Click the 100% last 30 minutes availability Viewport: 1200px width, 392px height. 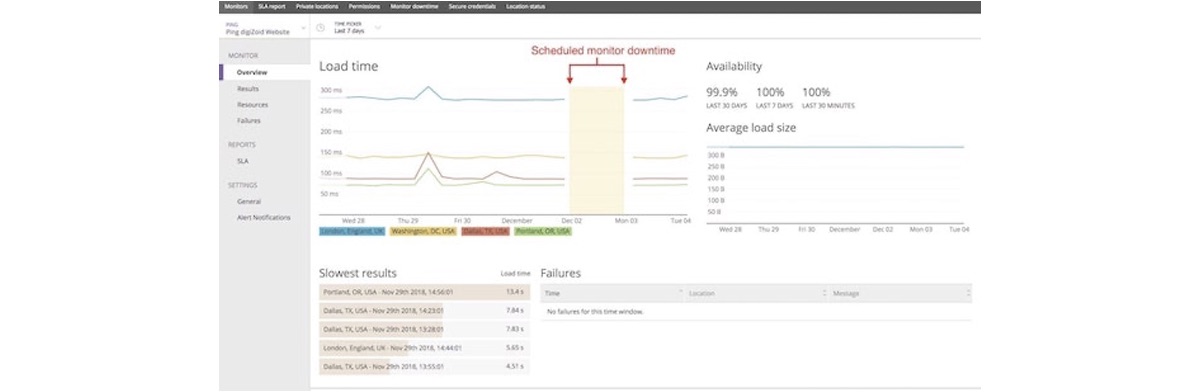[816, 91]
